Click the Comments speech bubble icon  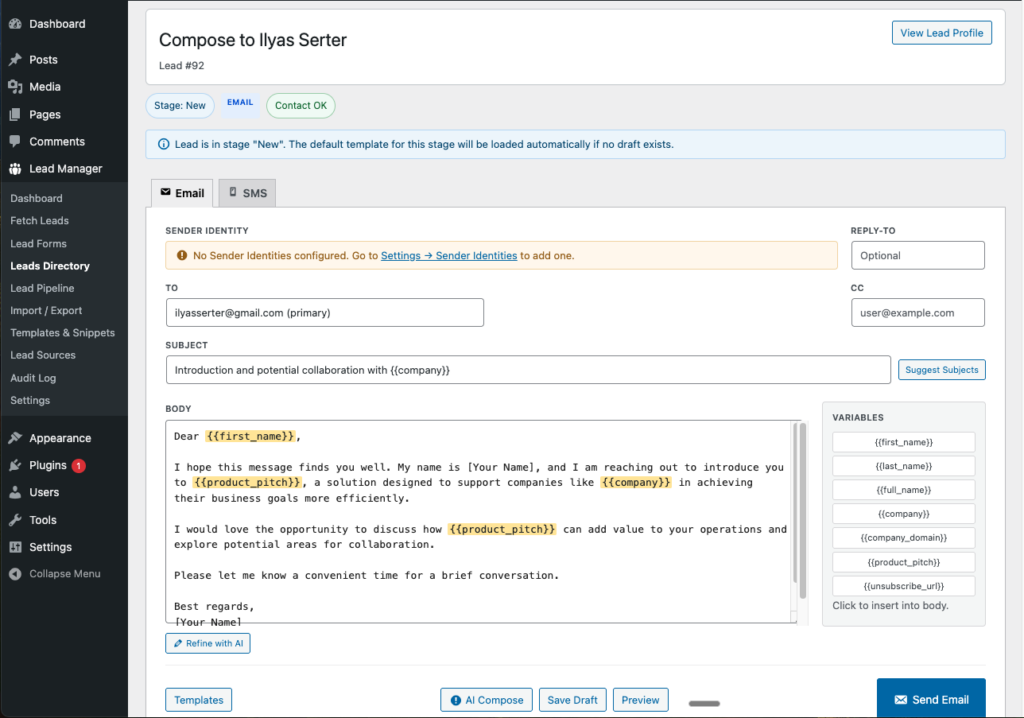(15, 142)
